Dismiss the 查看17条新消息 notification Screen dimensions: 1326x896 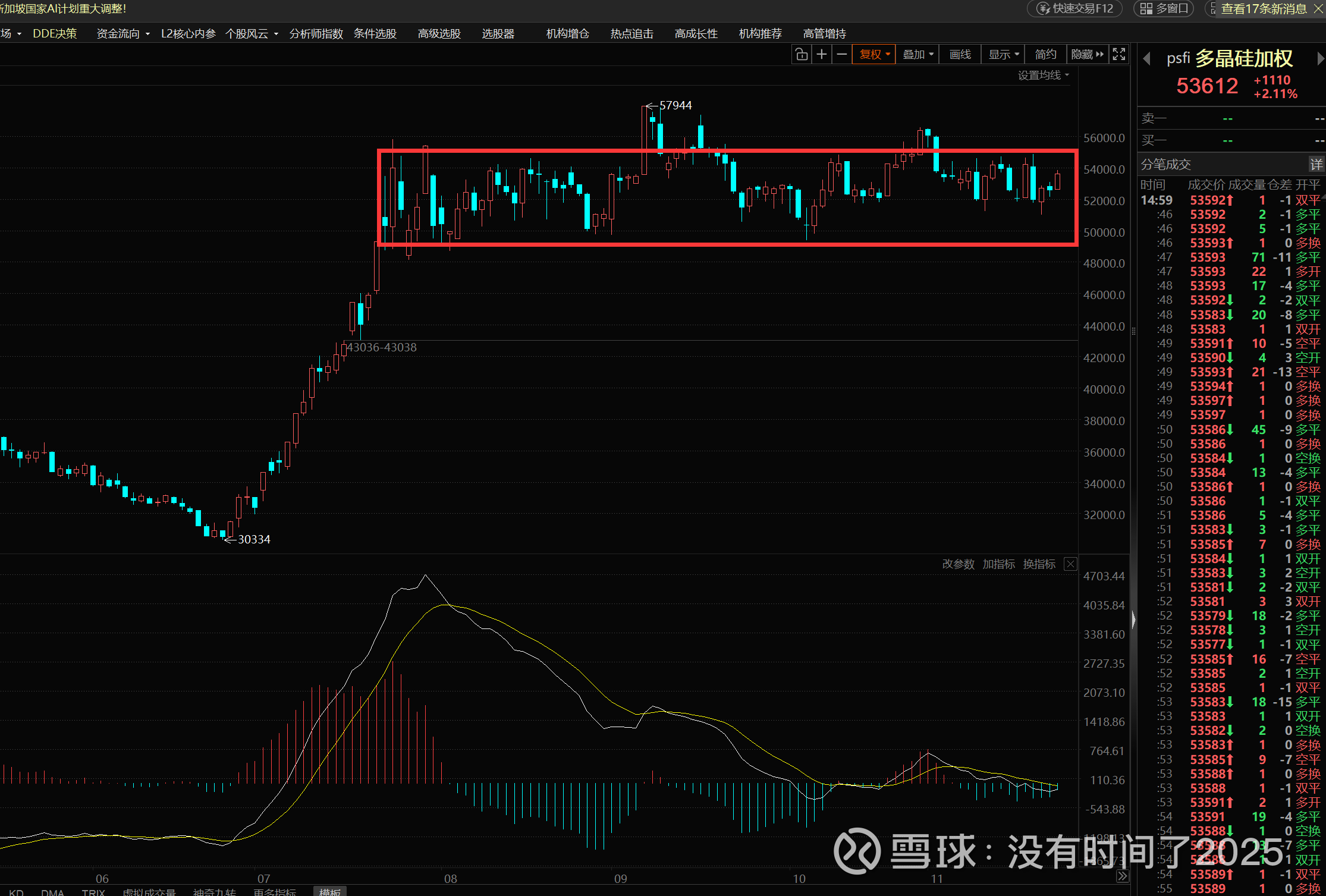pyautogui.click(x=1318, y=9)
